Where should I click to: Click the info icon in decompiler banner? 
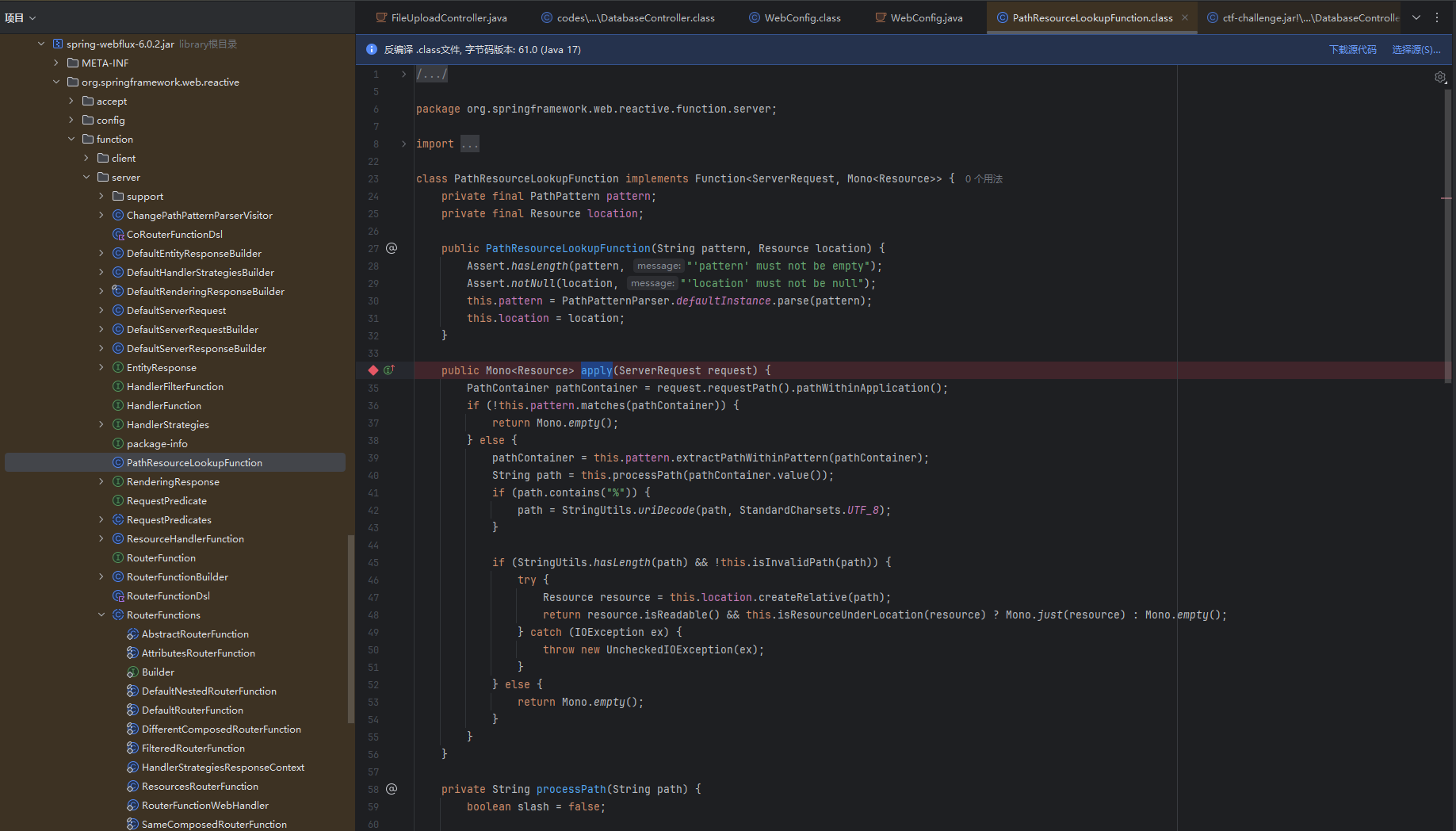pyautogui.click(x=372, y=49)
